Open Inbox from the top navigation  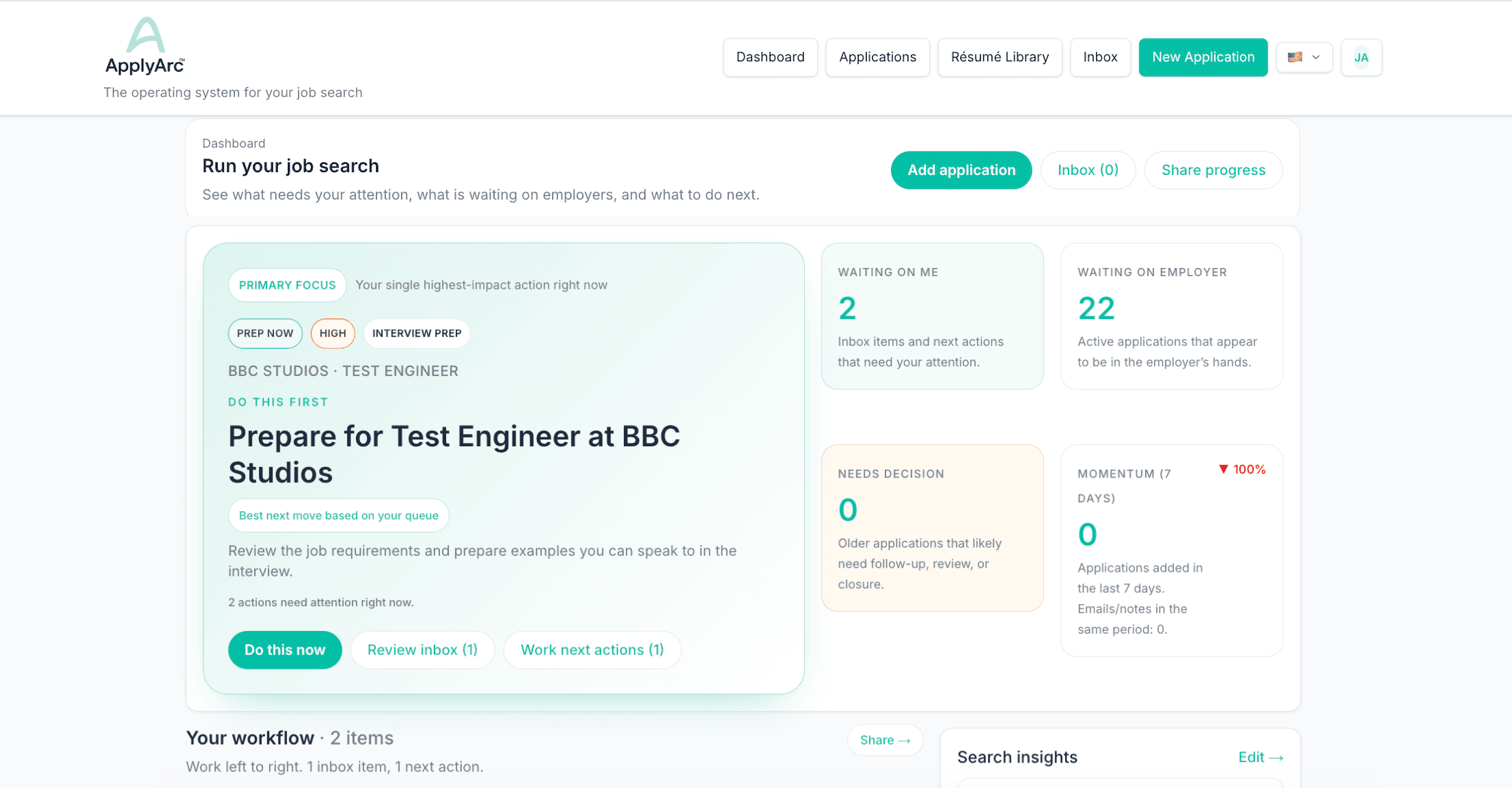pos(1100,57)
